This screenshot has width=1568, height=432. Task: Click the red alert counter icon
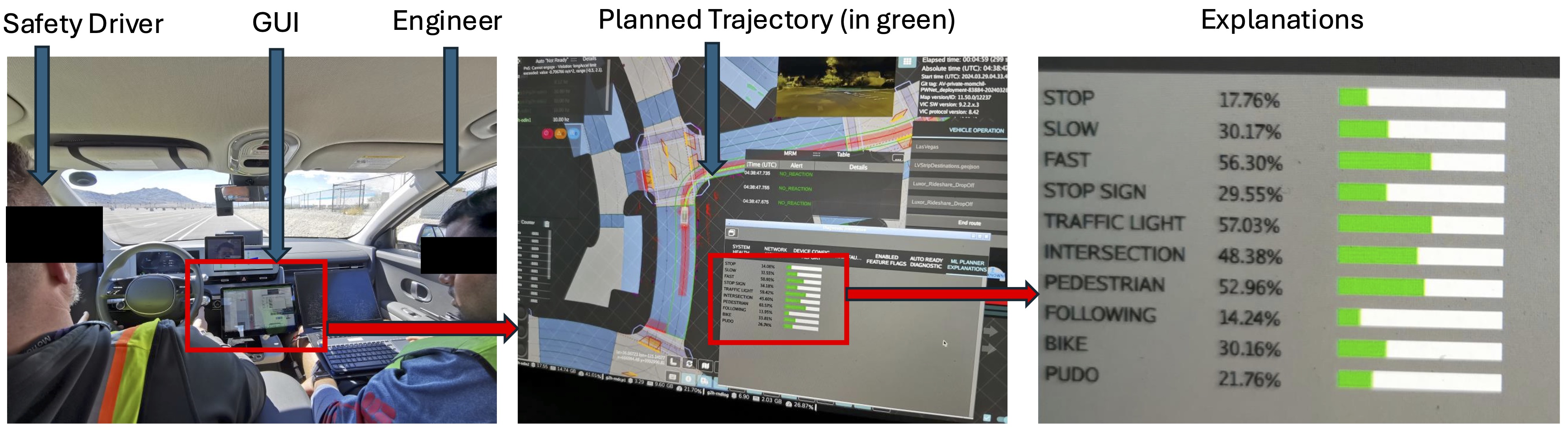547,133
